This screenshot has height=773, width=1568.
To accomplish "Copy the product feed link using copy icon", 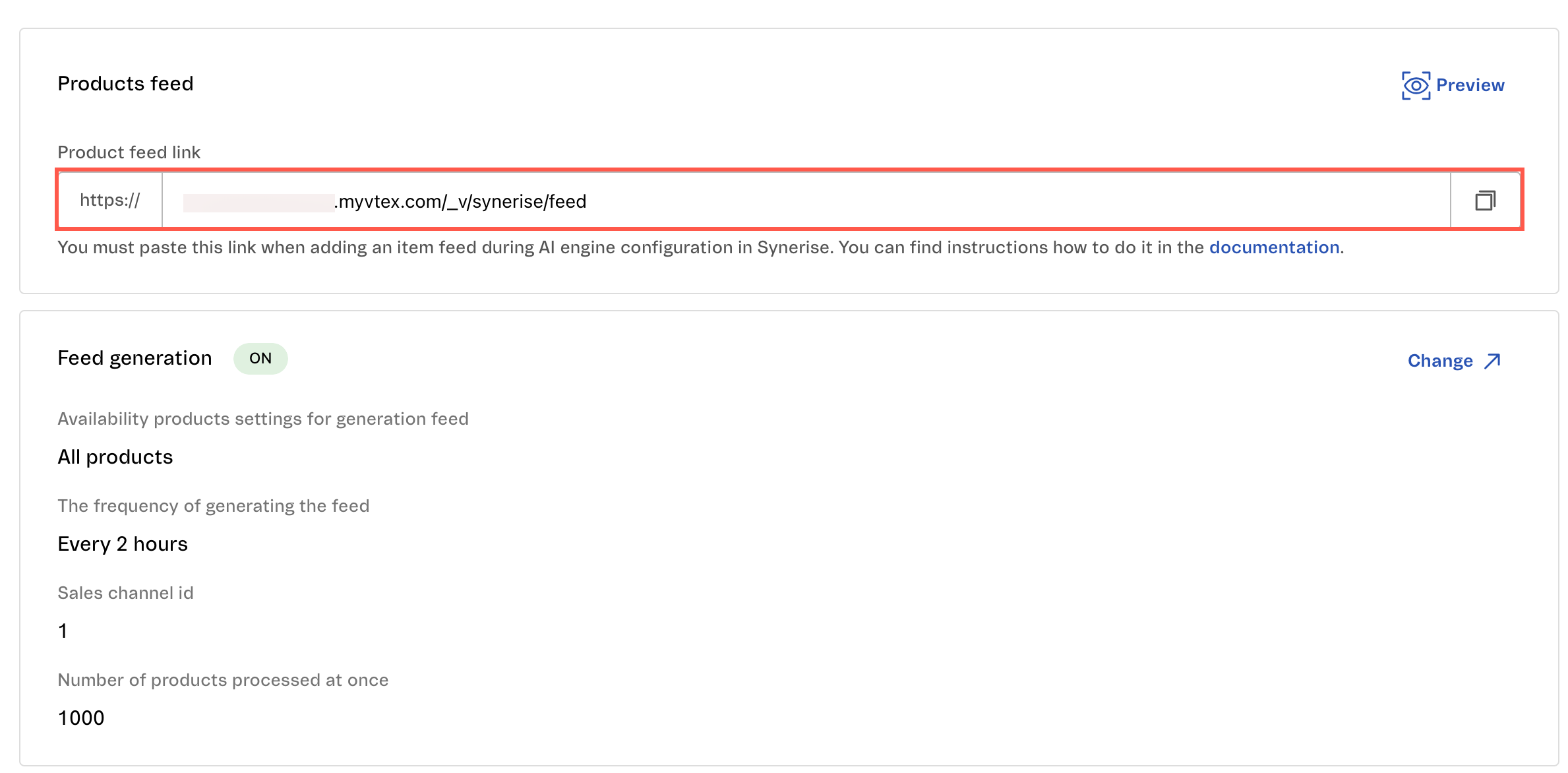I will point(1486,201).
